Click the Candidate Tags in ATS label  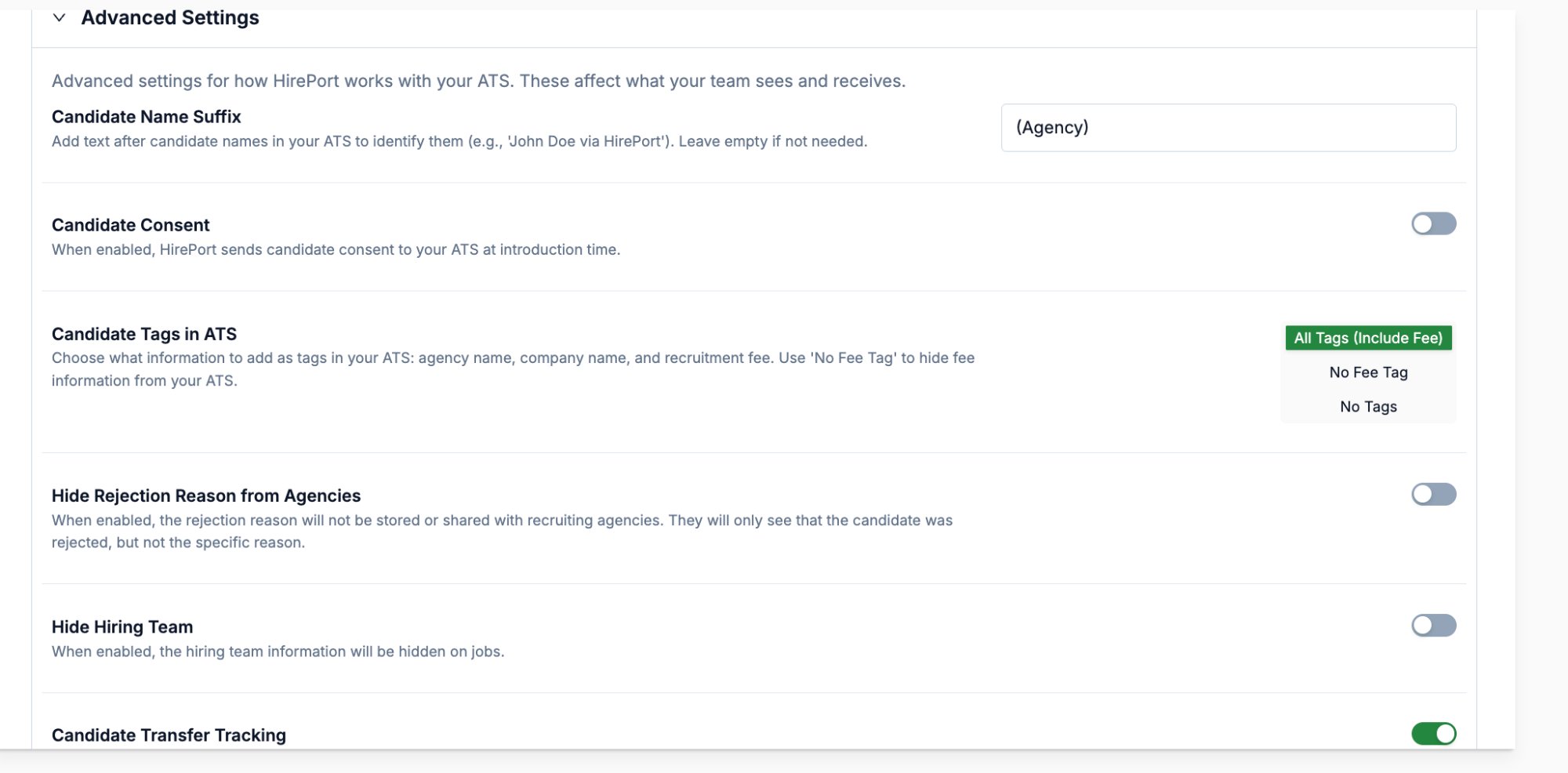(x=144, y=334)
